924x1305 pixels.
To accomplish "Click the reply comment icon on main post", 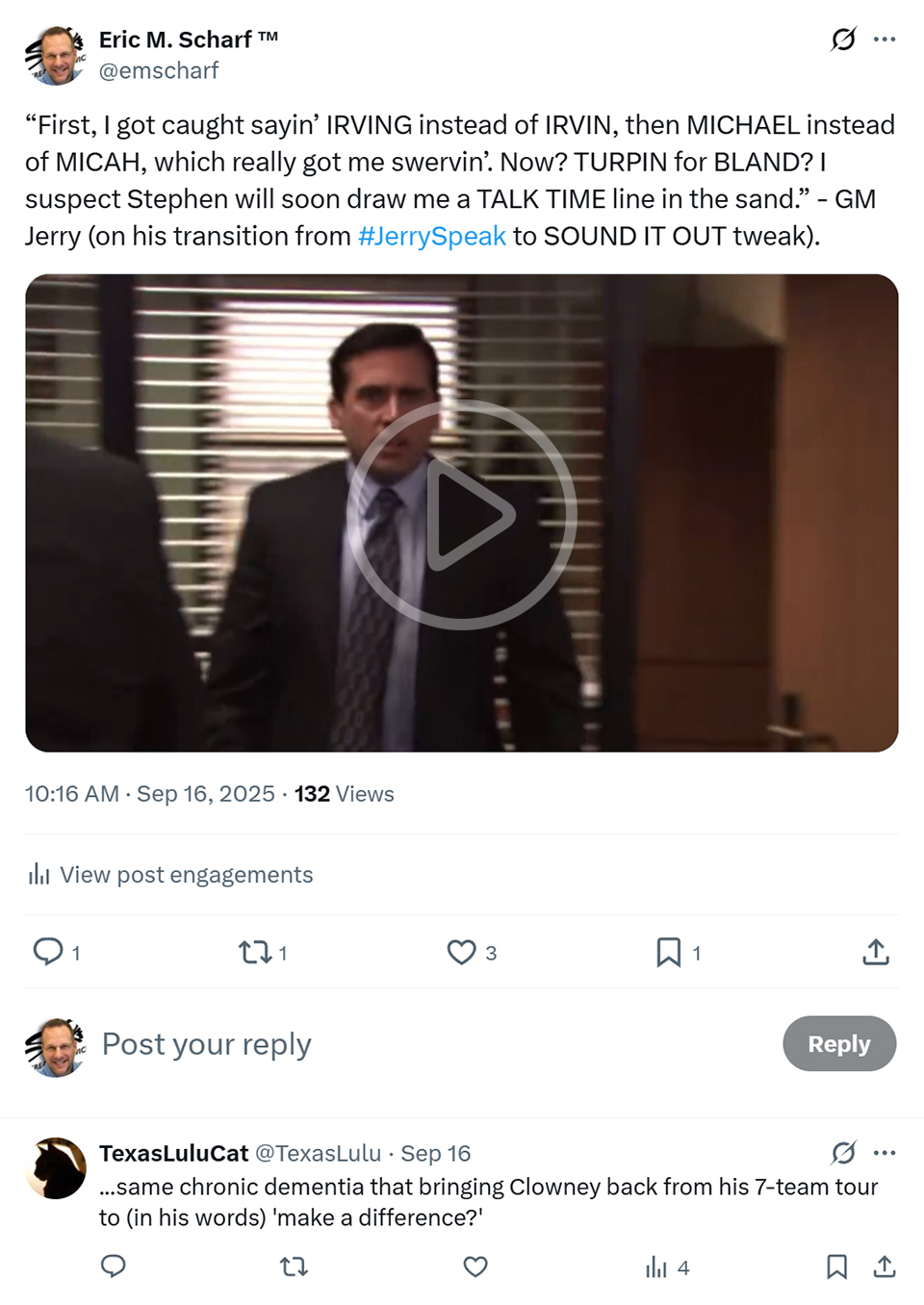I will pyautogui.click(x=48, y=952).
